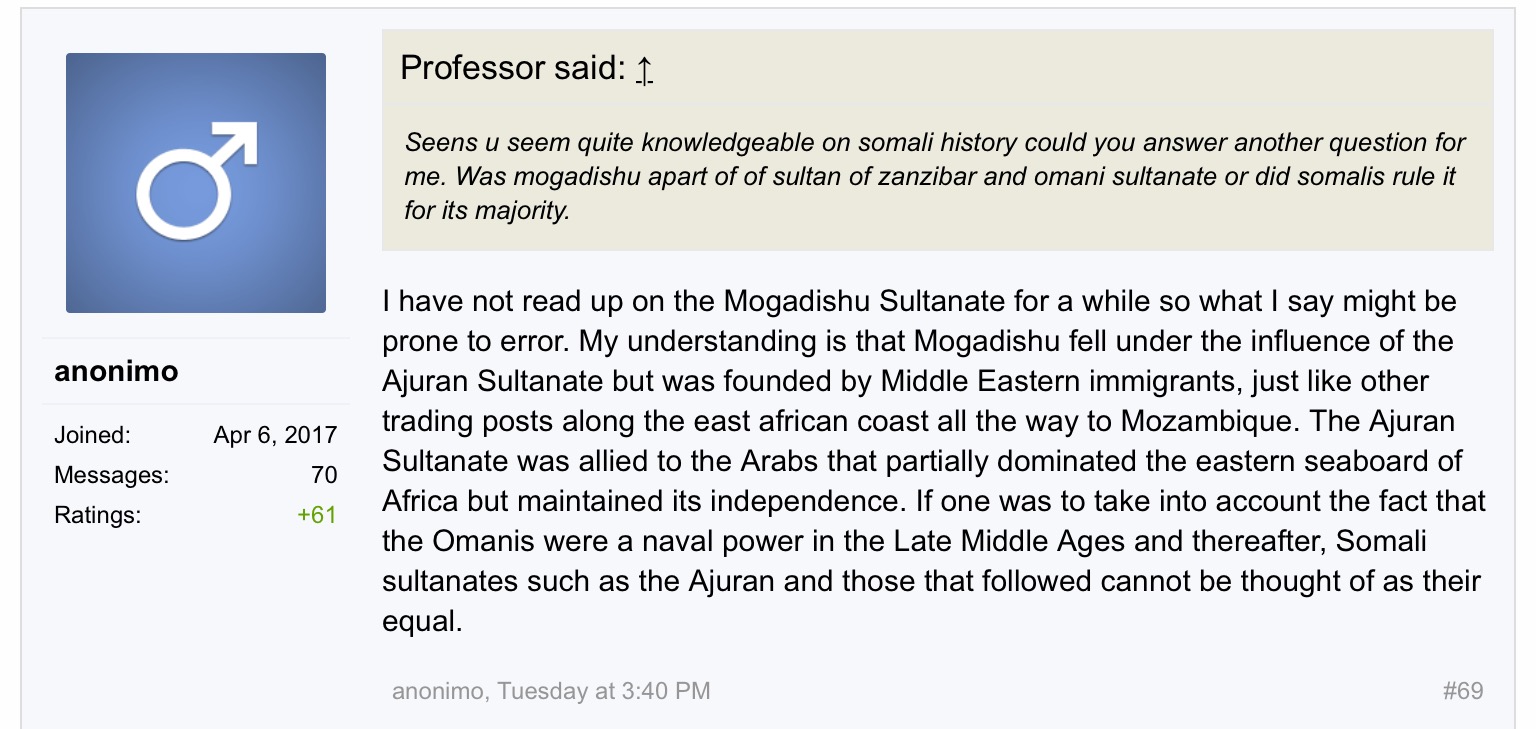View the messages count 70
The height and width of the screenshot is (729, 1536).
click(x=324, y=476)
